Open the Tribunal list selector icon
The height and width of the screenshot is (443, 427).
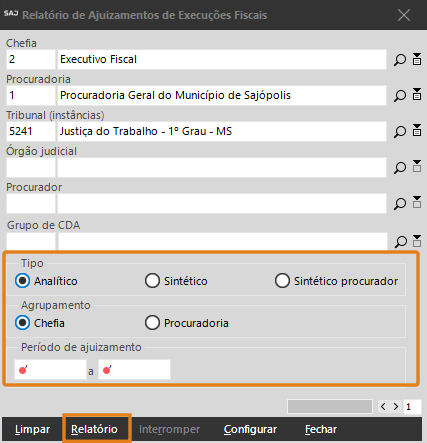(x=417, y=130)
